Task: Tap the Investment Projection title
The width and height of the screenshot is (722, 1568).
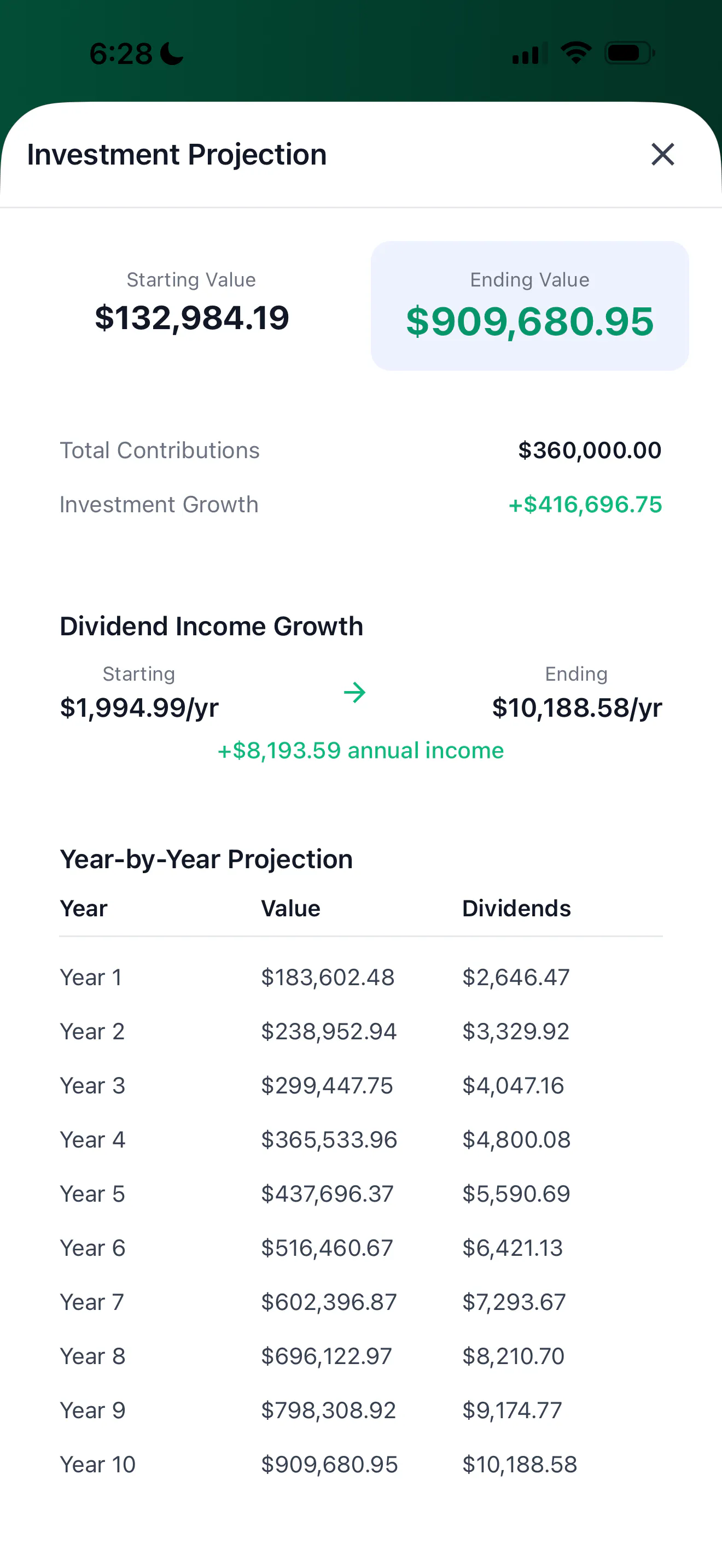Action: (177, 155)
